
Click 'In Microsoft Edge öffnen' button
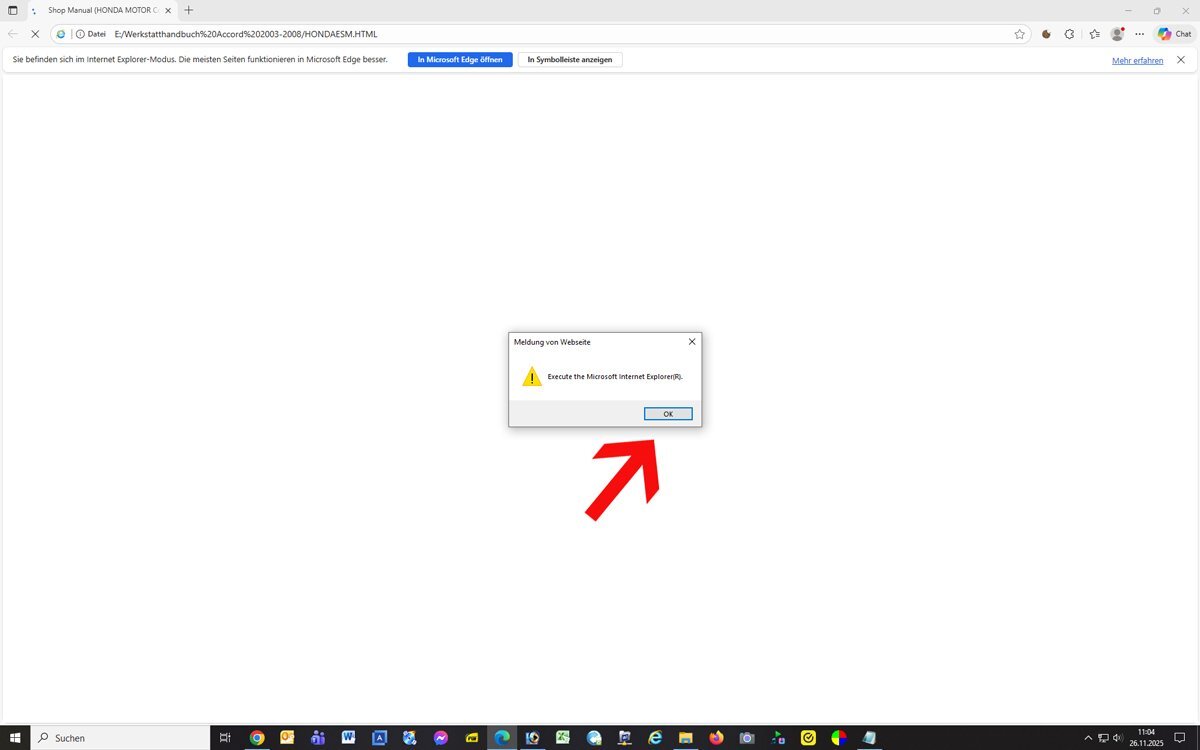click(x=460, y=60)
